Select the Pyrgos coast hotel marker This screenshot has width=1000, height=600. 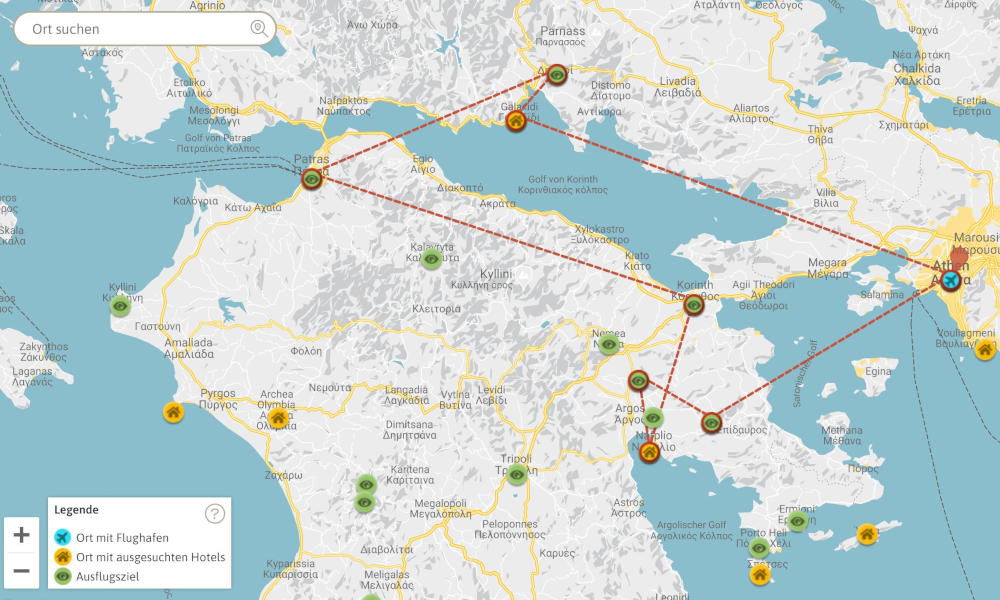173,412
